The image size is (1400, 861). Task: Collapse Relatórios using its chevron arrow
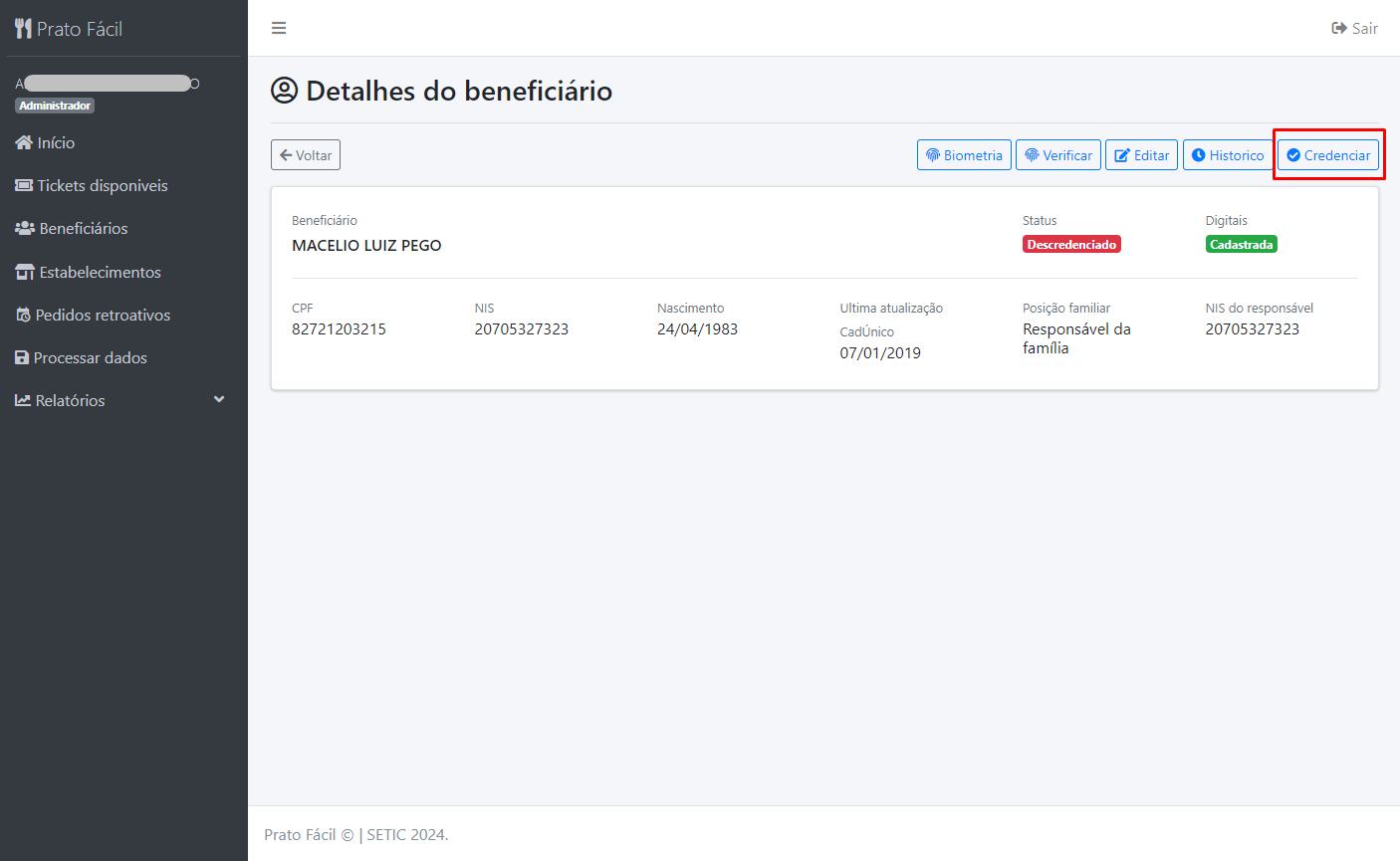(218, 399)
